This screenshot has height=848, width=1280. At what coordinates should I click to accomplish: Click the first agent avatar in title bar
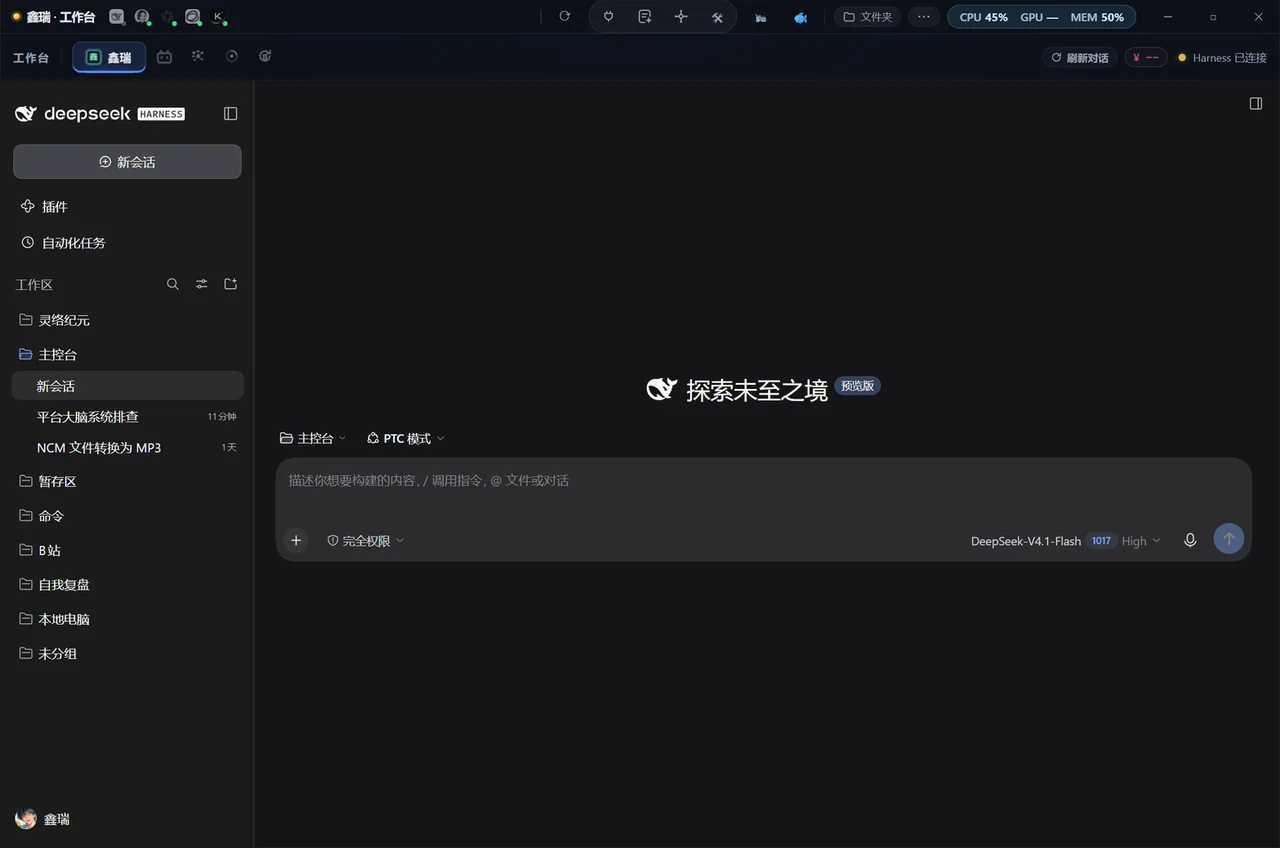tap(117, 17)
